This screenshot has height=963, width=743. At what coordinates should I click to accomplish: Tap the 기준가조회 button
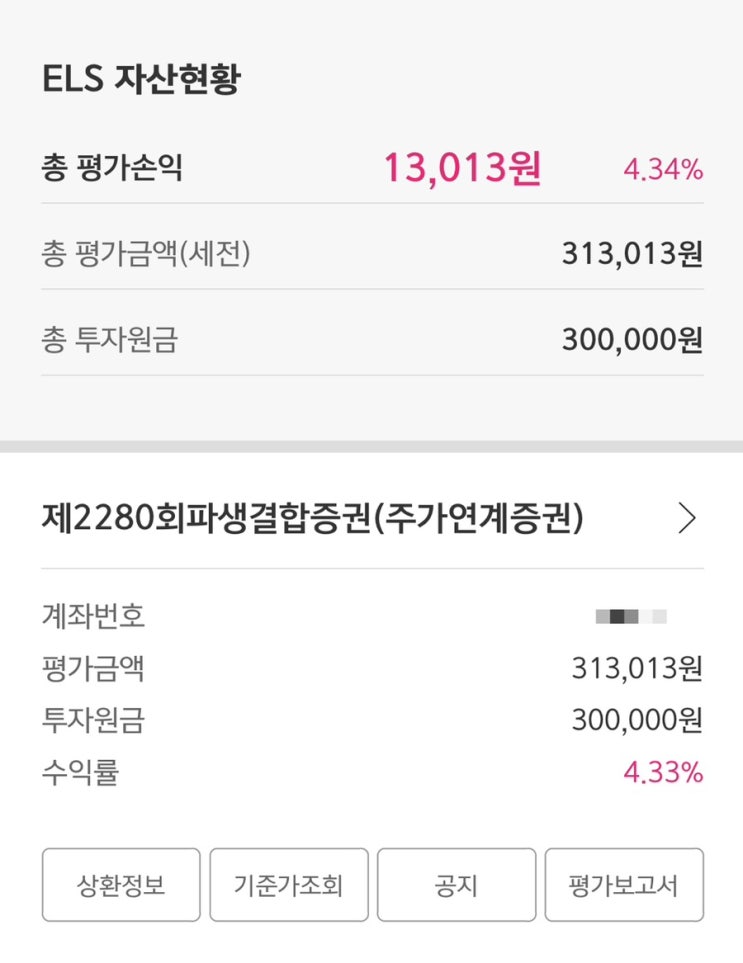click(289, 885)
